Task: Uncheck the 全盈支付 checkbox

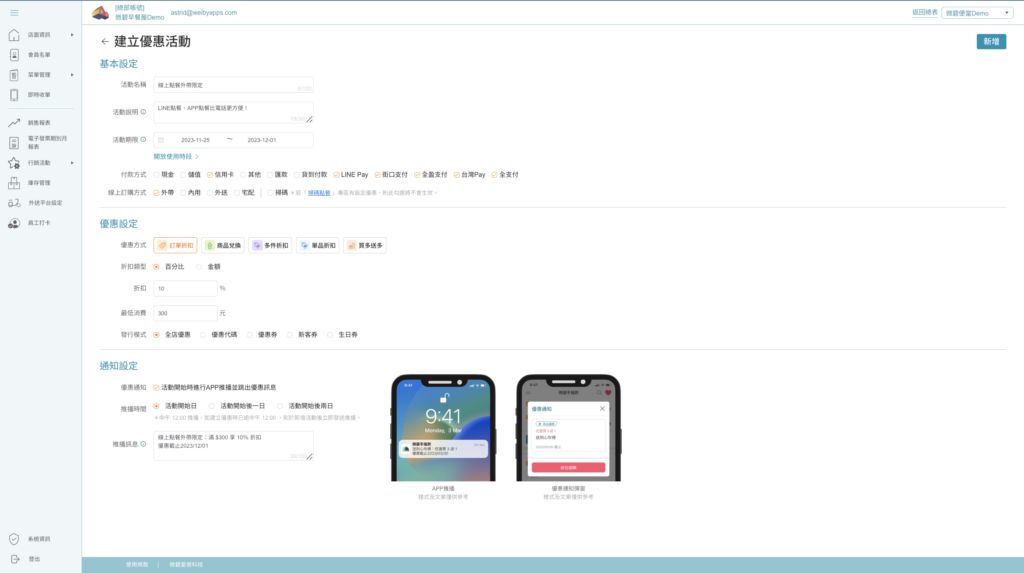Action: click(417, 175)
